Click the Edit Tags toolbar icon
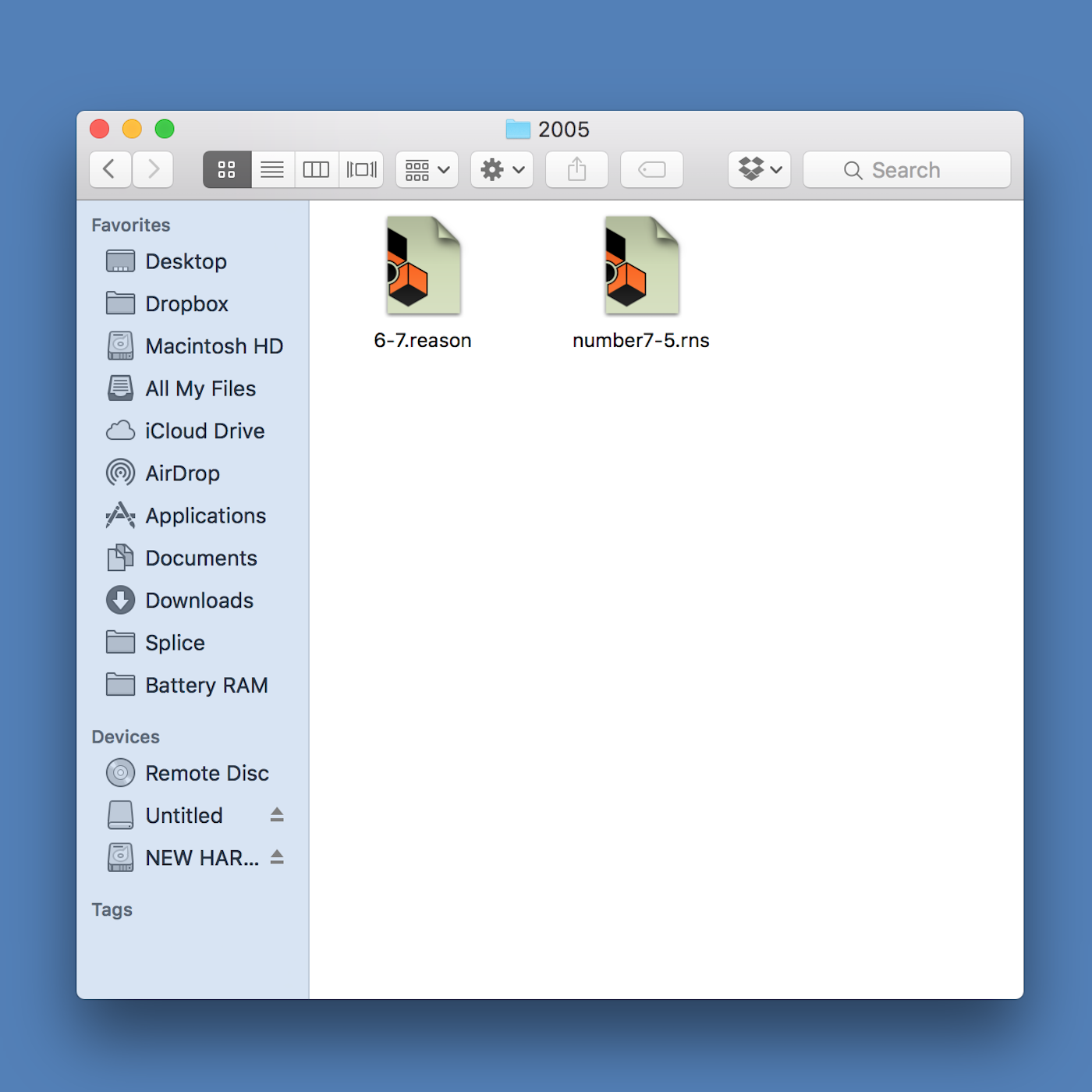Image resolution: width=1092 pixels, height=1092 pixels. (651, 169)
